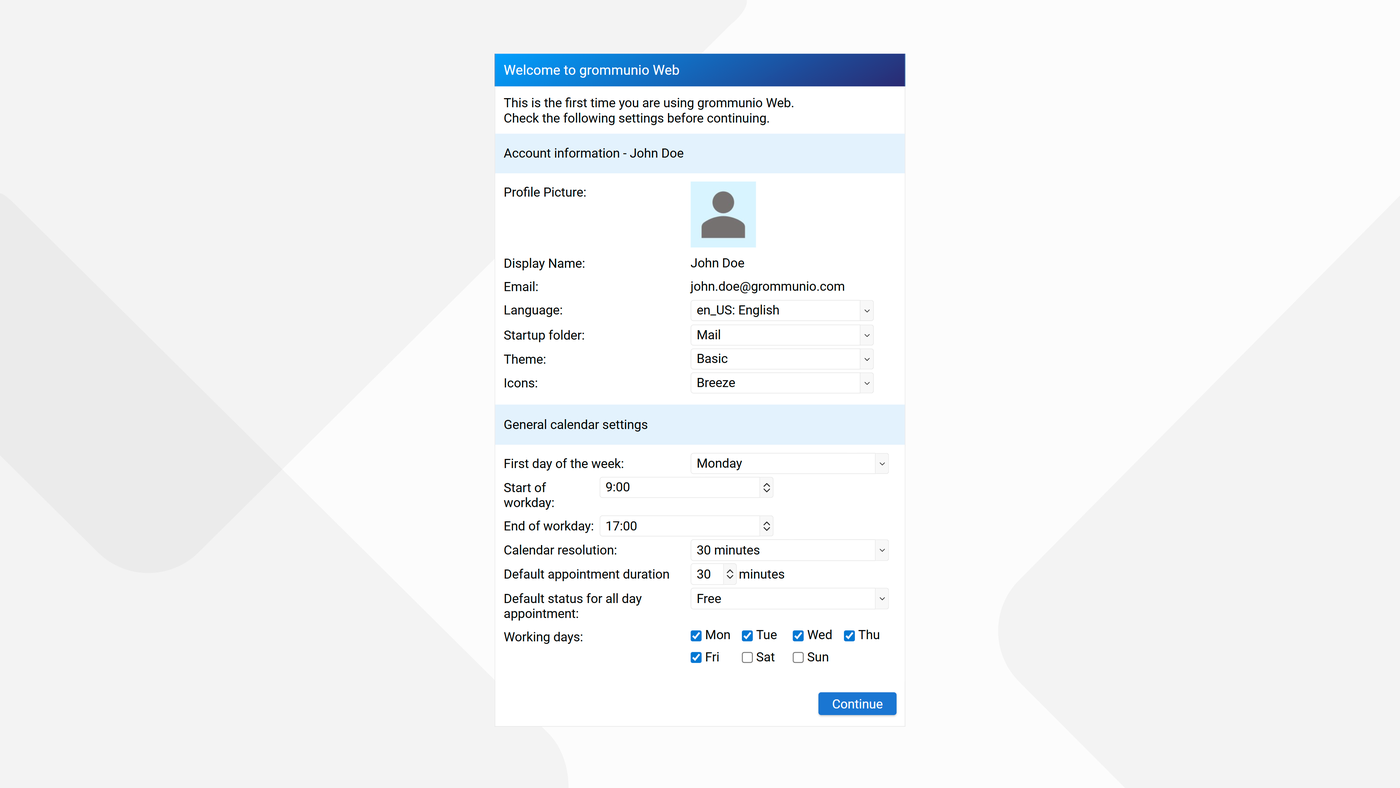Viewport: 1400px width, 788px height.
Task: Open the Calendar resolution dropdown
Action: coord(789,550)
